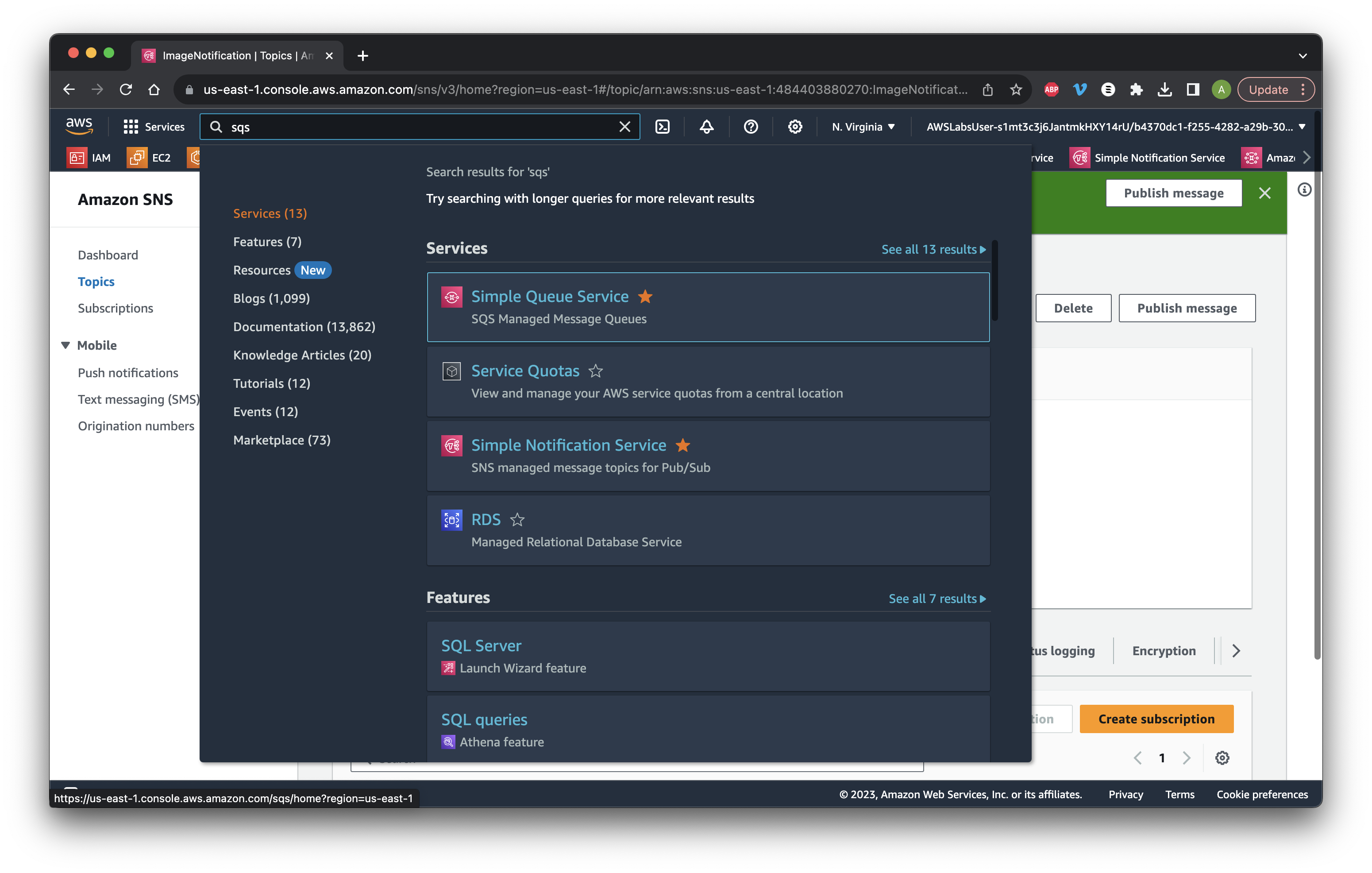Open the Services grid menu icon
The height and width of the screenshot is (873, 1372).
coord(131,127)
